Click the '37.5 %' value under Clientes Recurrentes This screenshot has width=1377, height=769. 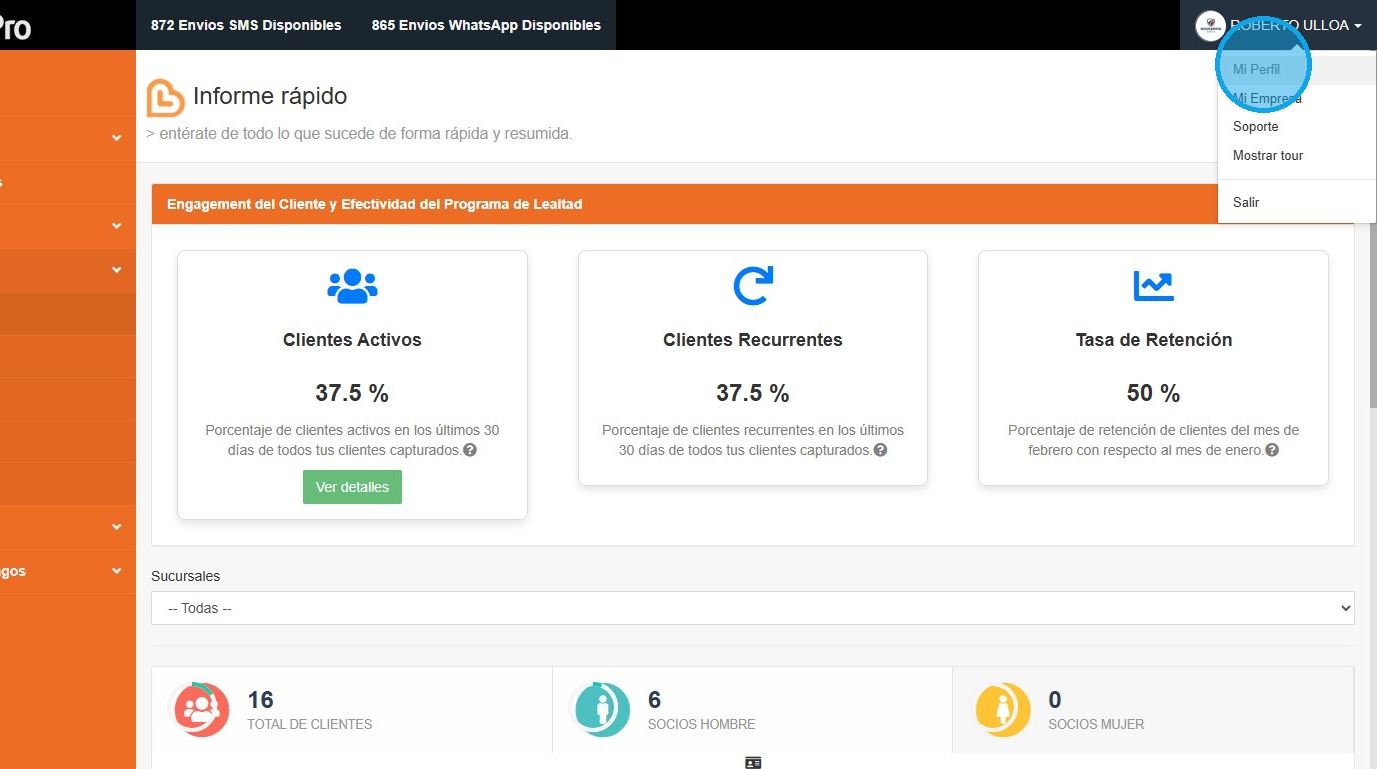pos(753,393)
